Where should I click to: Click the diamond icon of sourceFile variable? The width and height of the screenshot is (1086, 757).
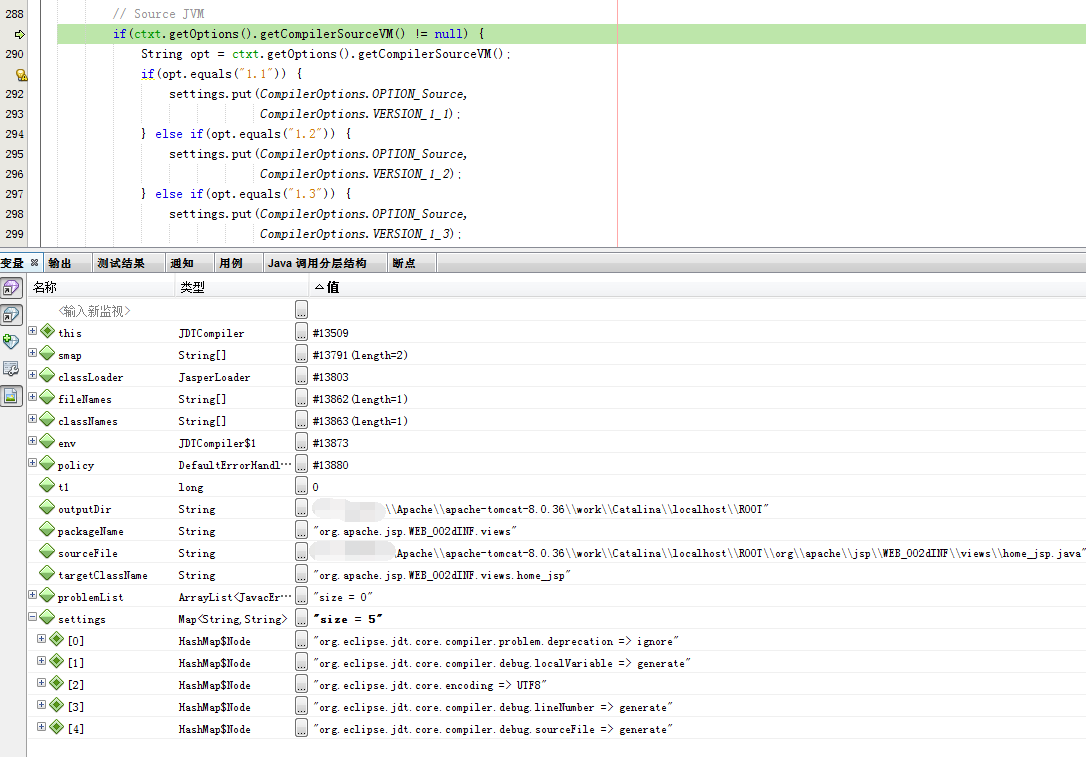(x=47, y=551)
